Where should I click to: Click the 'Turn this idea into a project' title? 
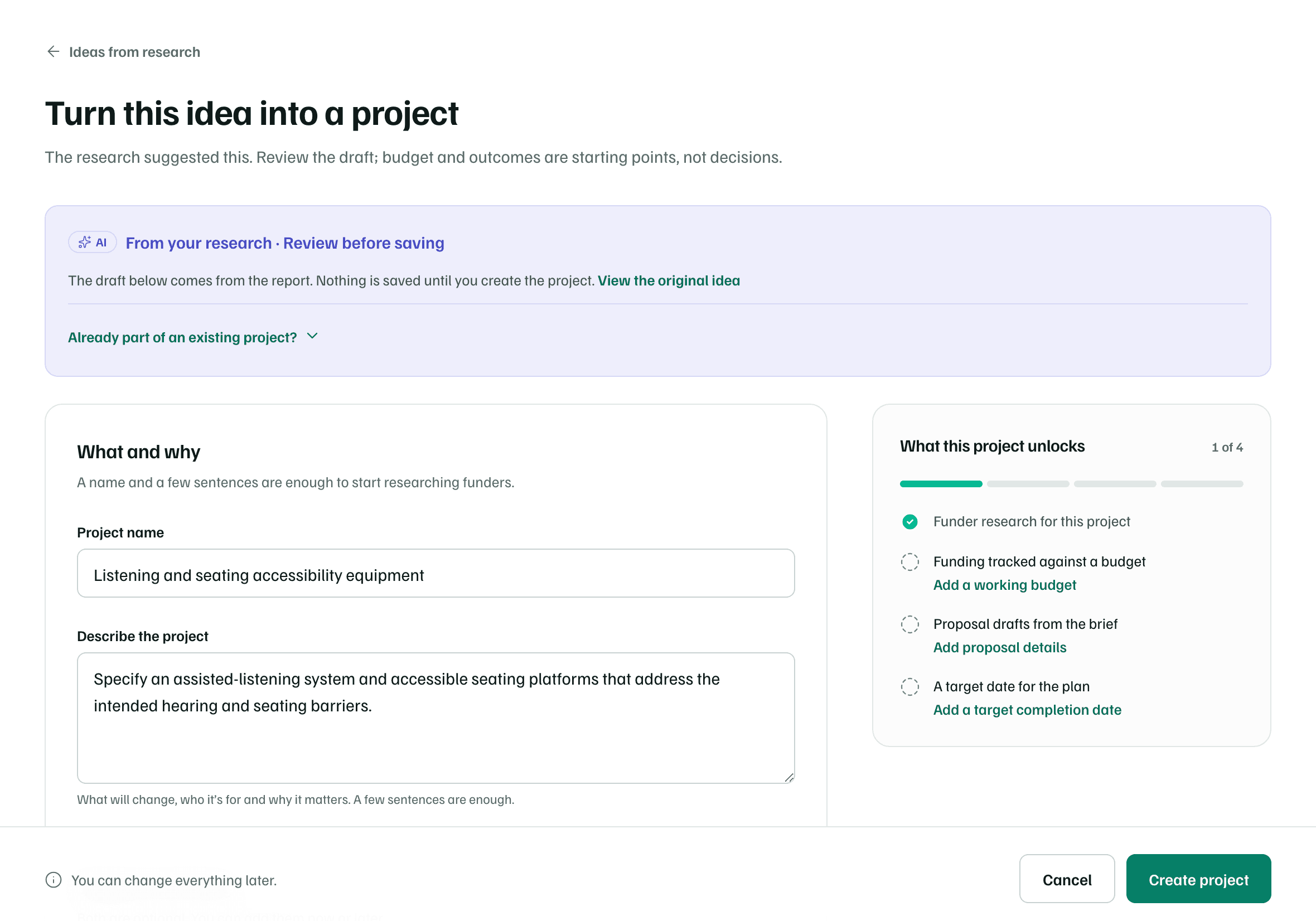251,114
